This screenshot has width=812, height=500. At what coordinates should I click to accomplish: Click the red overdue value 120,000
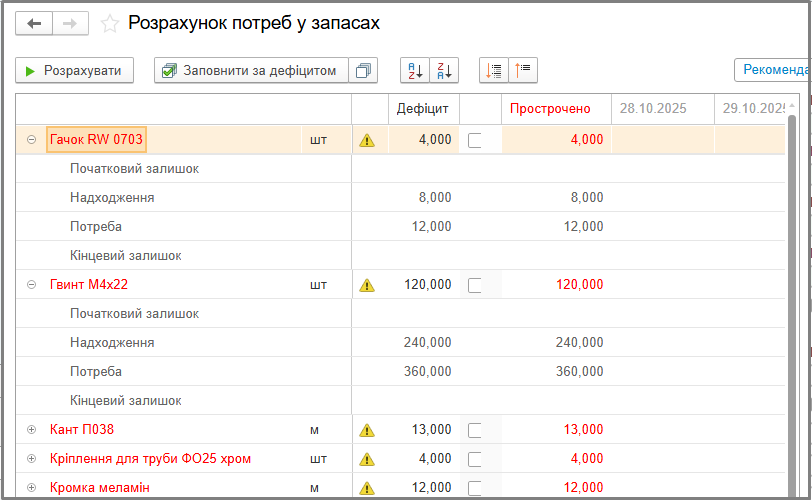coord(579,285)
